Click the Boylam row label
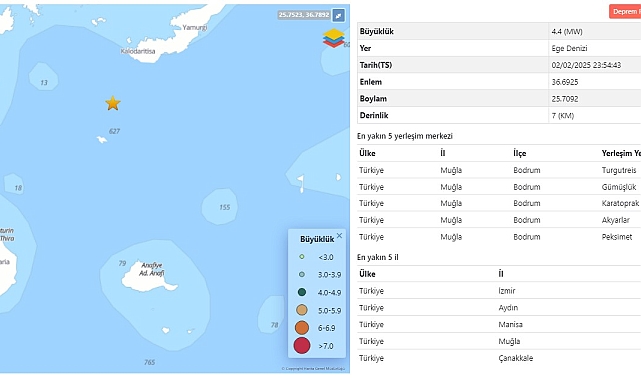Screen dimensions: 641x380 coord(373,98)
